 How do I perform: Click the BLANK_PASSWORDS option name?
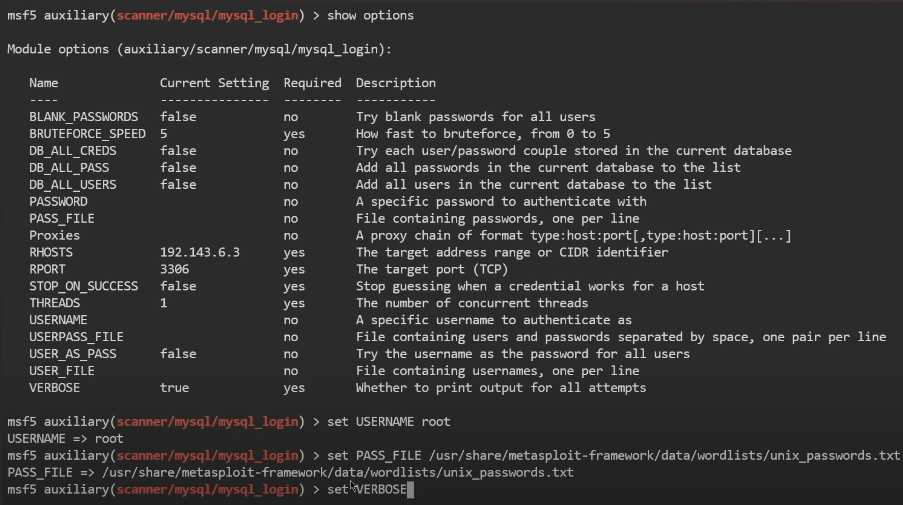84,117
